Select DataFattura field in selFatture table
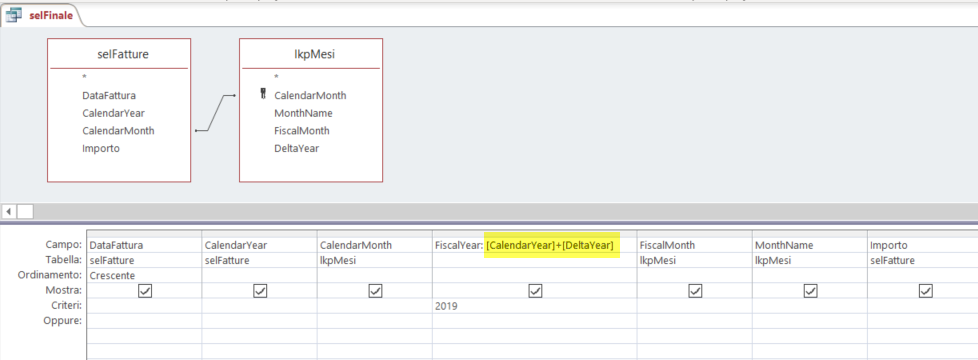This screenshot has height=360, width=978. click(x=109, y=95)
